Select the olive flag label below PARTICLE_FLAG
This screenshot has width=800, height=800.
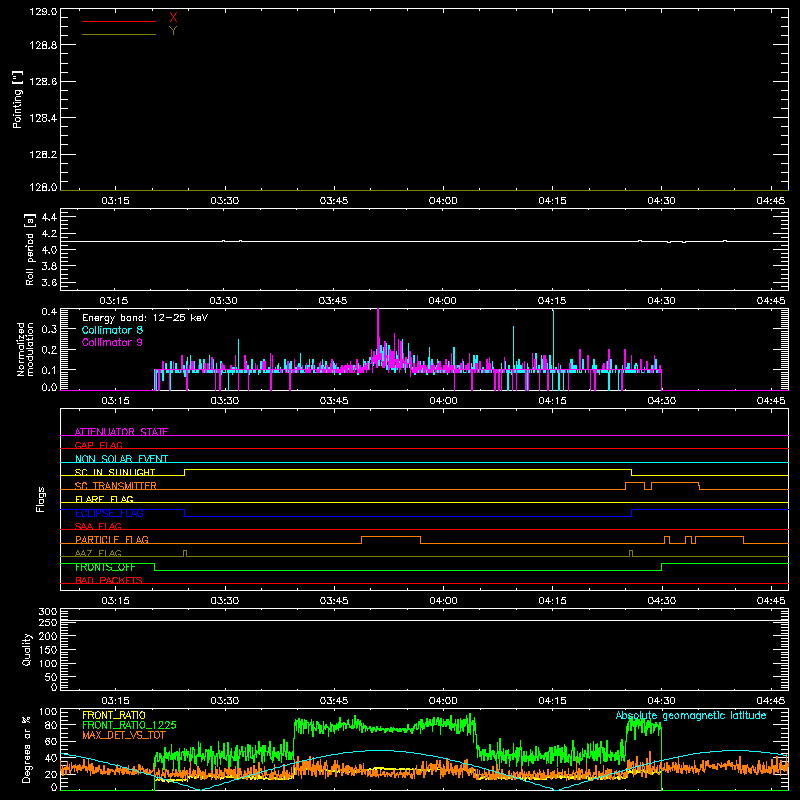[x=98, y=553]
